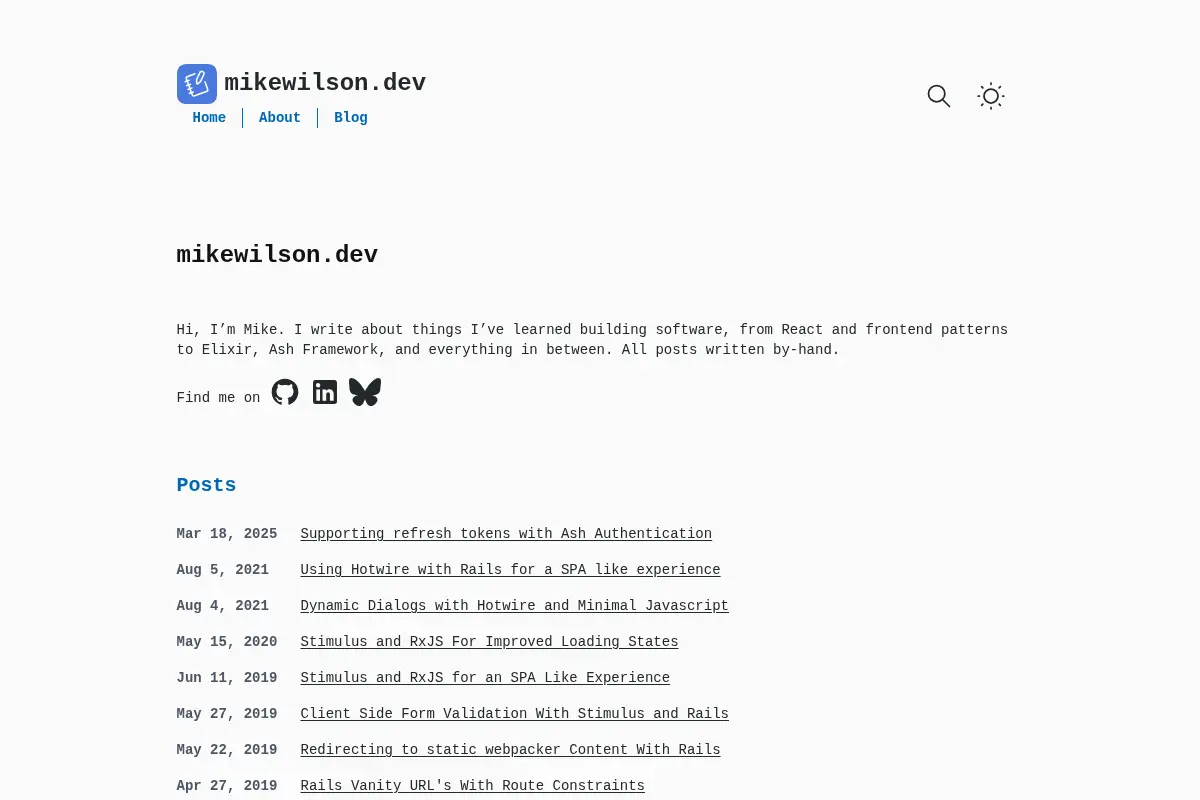The image size is (1200, 800).
Task: Toggle the sun light/dark theme icon
Action: coord(991,96)
